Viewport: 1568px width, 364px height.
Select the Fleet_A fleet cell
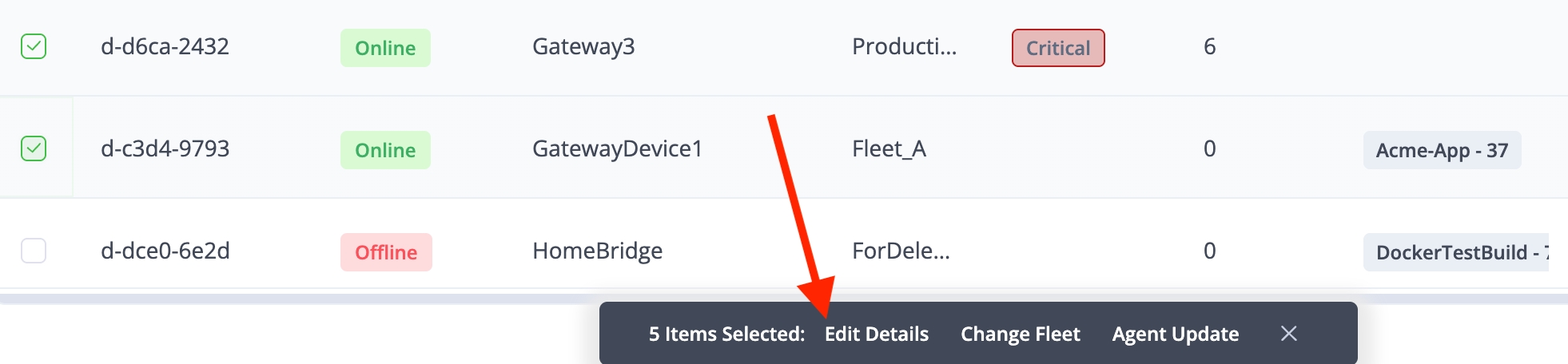tap(889, 148)
